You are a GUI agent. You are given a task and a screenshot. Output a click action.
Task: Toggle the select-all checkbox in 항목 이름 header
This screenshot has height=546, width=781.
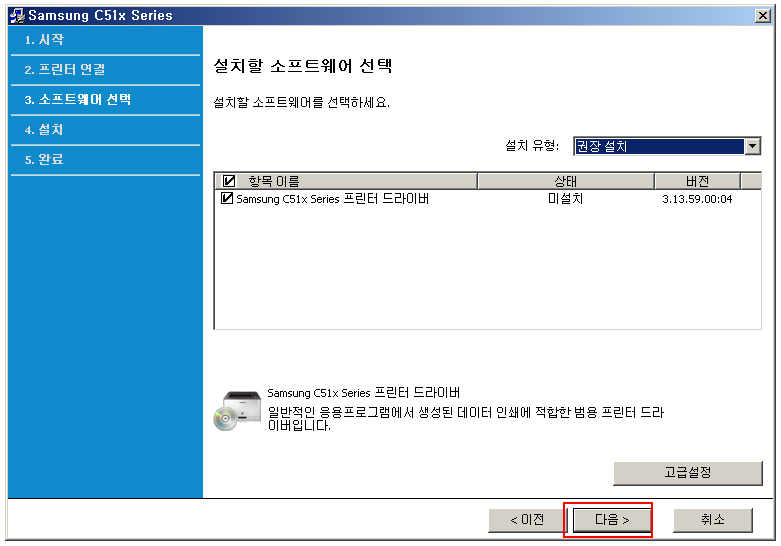click(x=229, y=181)
